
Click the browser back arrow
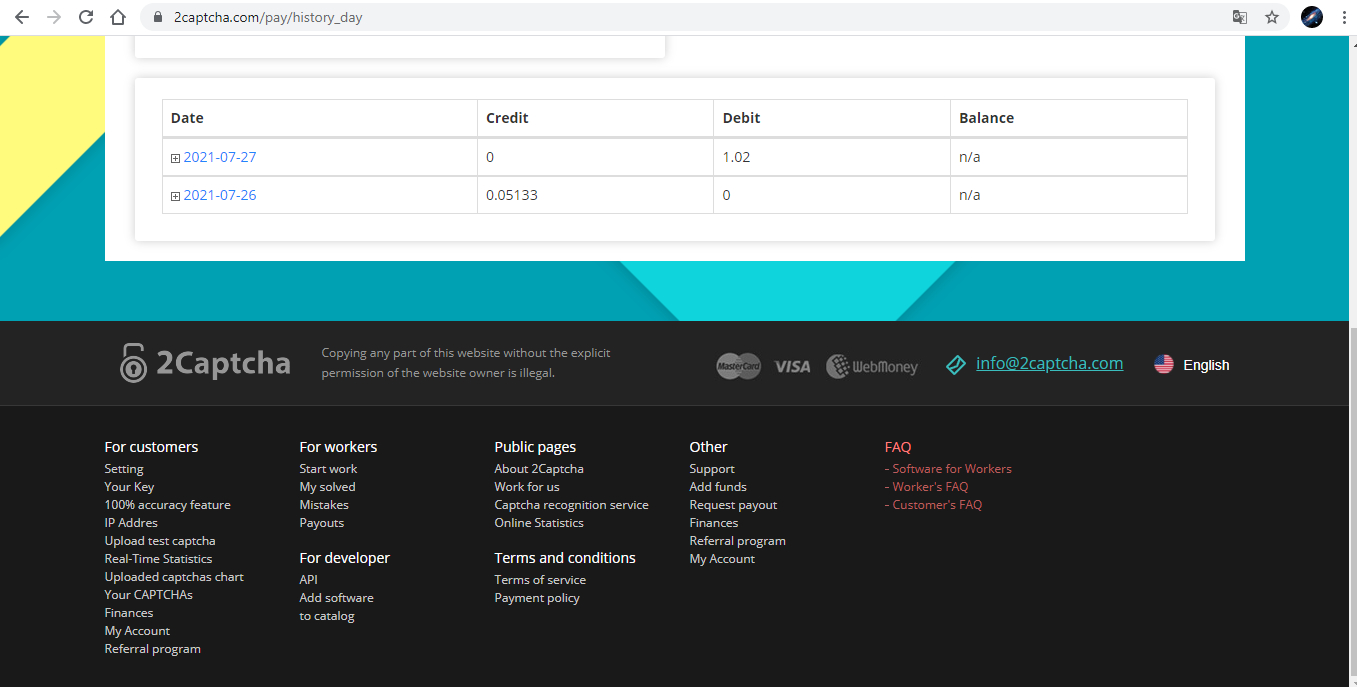coord(22,17)
